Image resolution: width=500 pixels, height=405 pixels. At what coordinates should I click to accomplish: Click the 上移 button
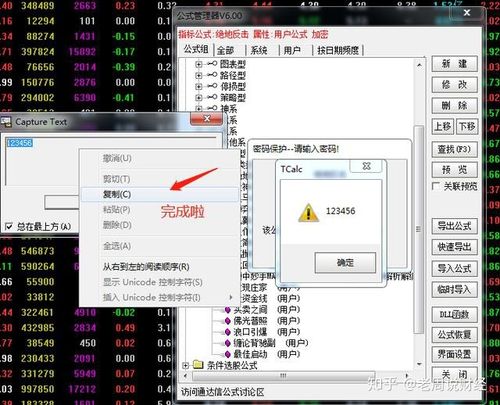click(x=443, y=126)
